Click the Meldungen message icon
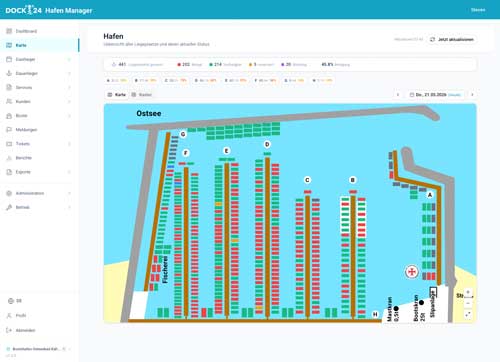 tap(9, 130)
